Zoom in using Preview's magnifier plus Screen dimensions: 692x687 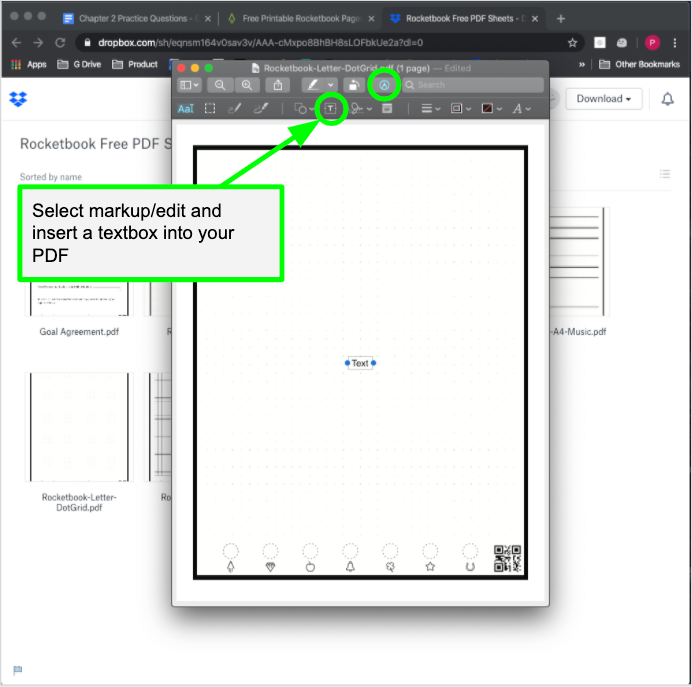tap(247, 85)
